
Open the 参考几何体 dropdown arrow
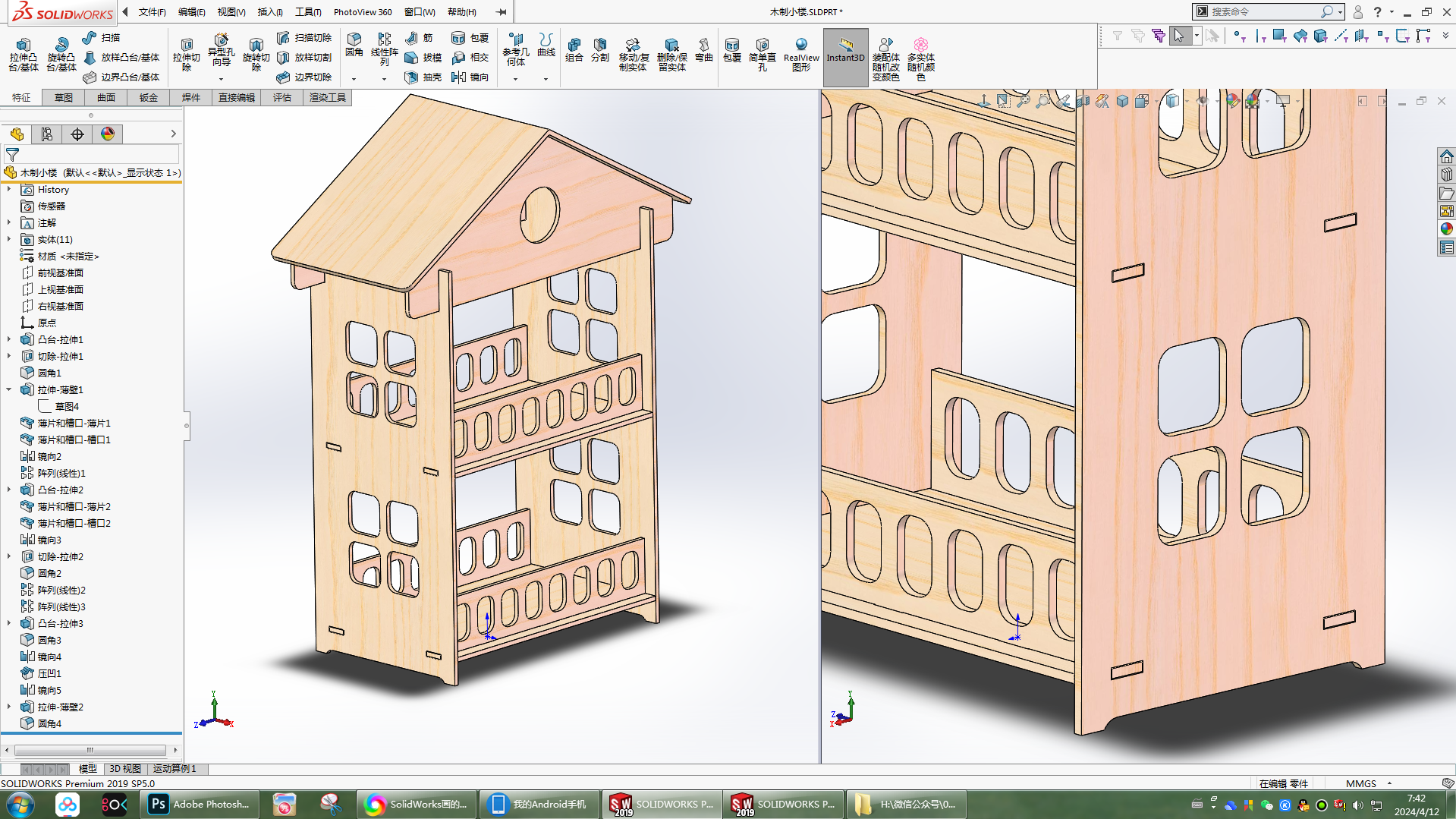[515, 79]
